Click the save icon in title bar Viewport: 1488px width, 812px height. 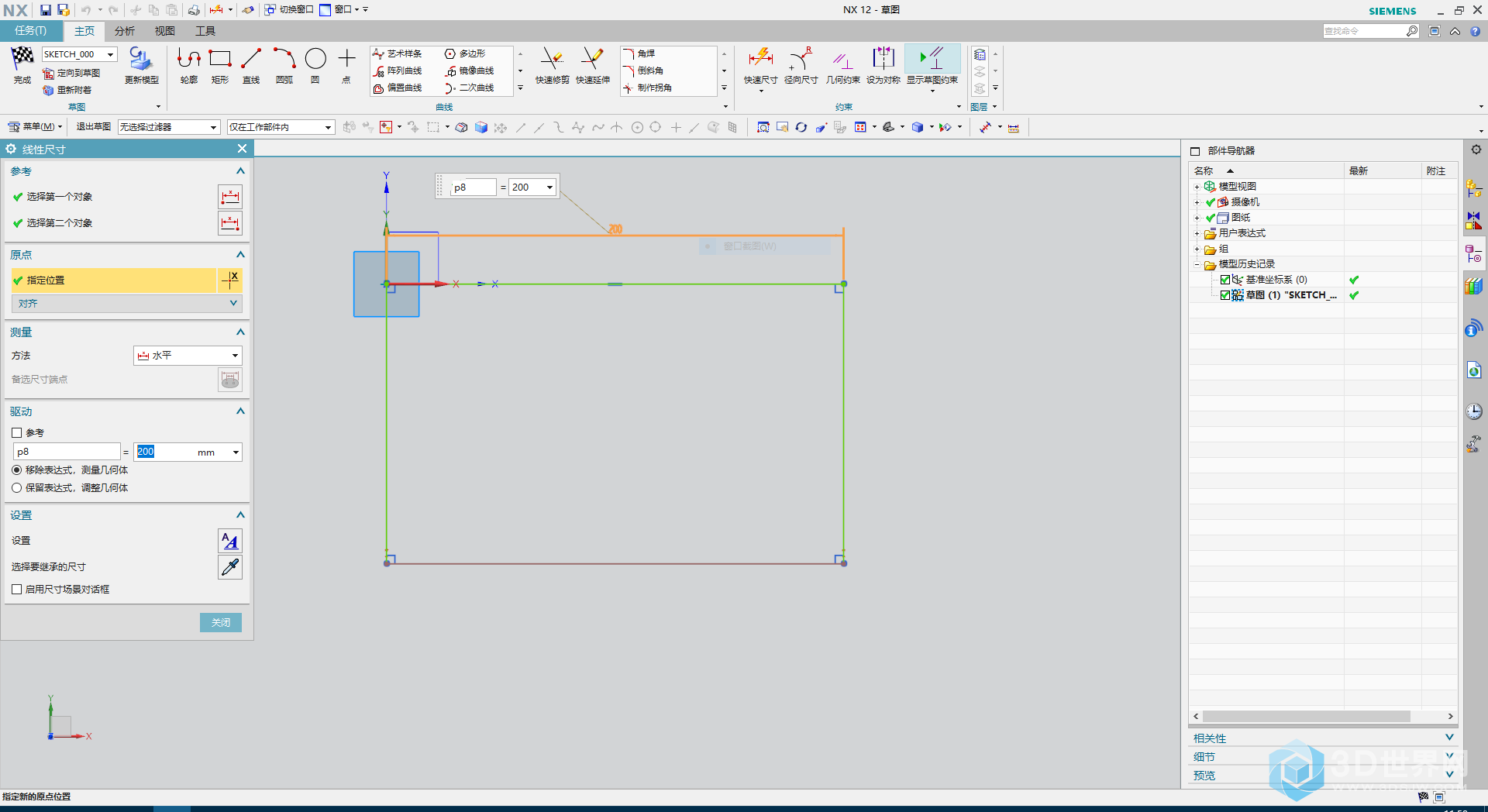click(x=45, y=10)
